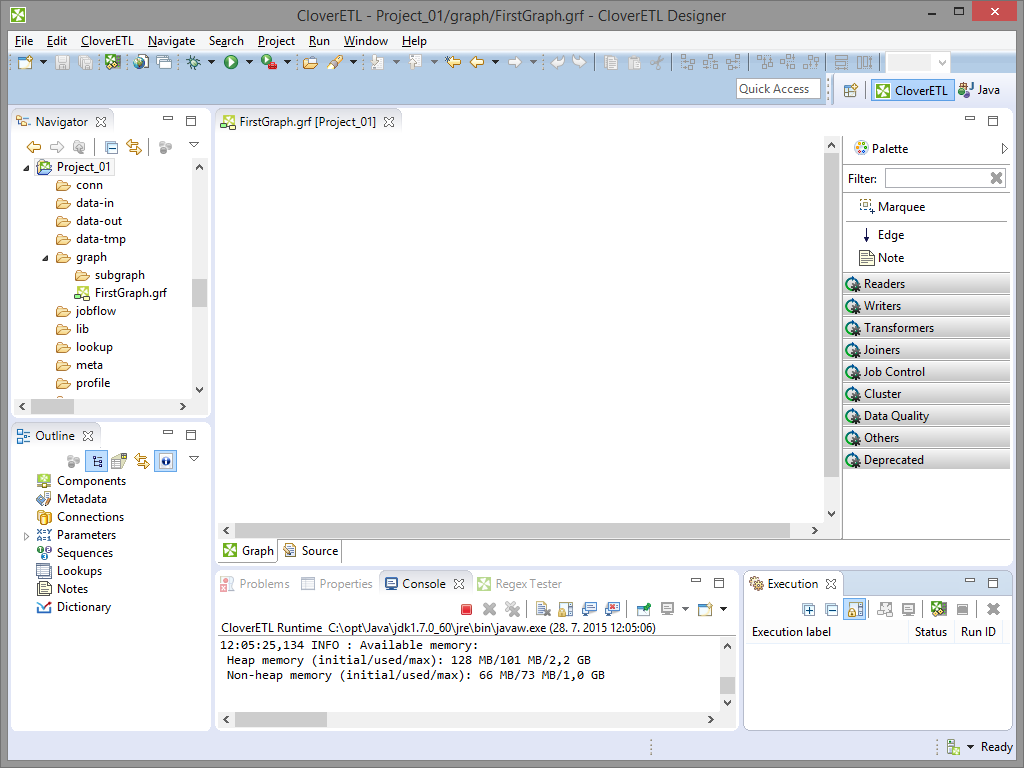Click the graph editor vertical scrollbar
Viewport: 1024px width, 768px height.
(831, 330)
